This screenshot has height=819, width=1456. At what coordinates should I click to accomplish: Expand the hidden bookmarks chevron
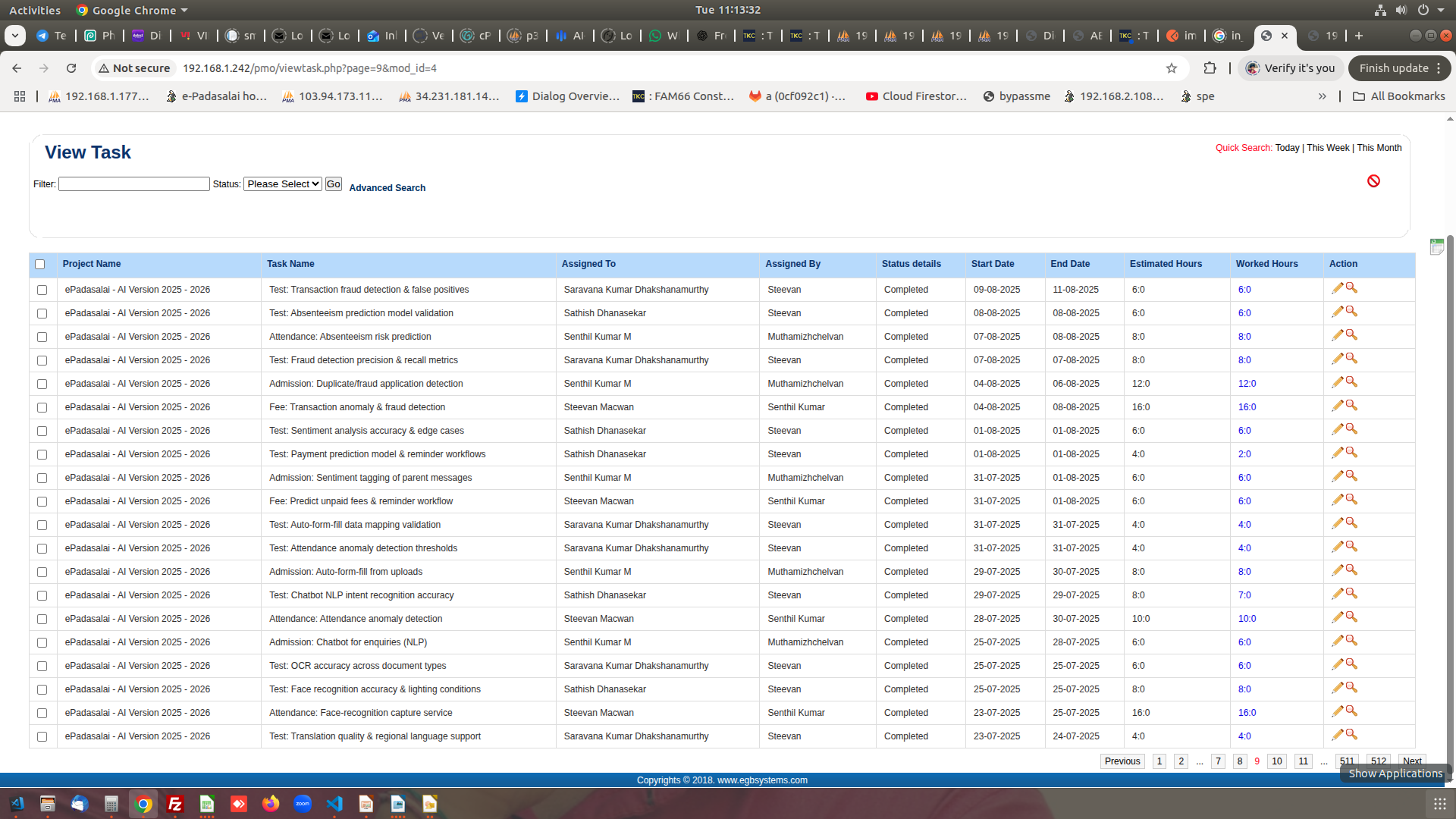(x=1322, y=96)
